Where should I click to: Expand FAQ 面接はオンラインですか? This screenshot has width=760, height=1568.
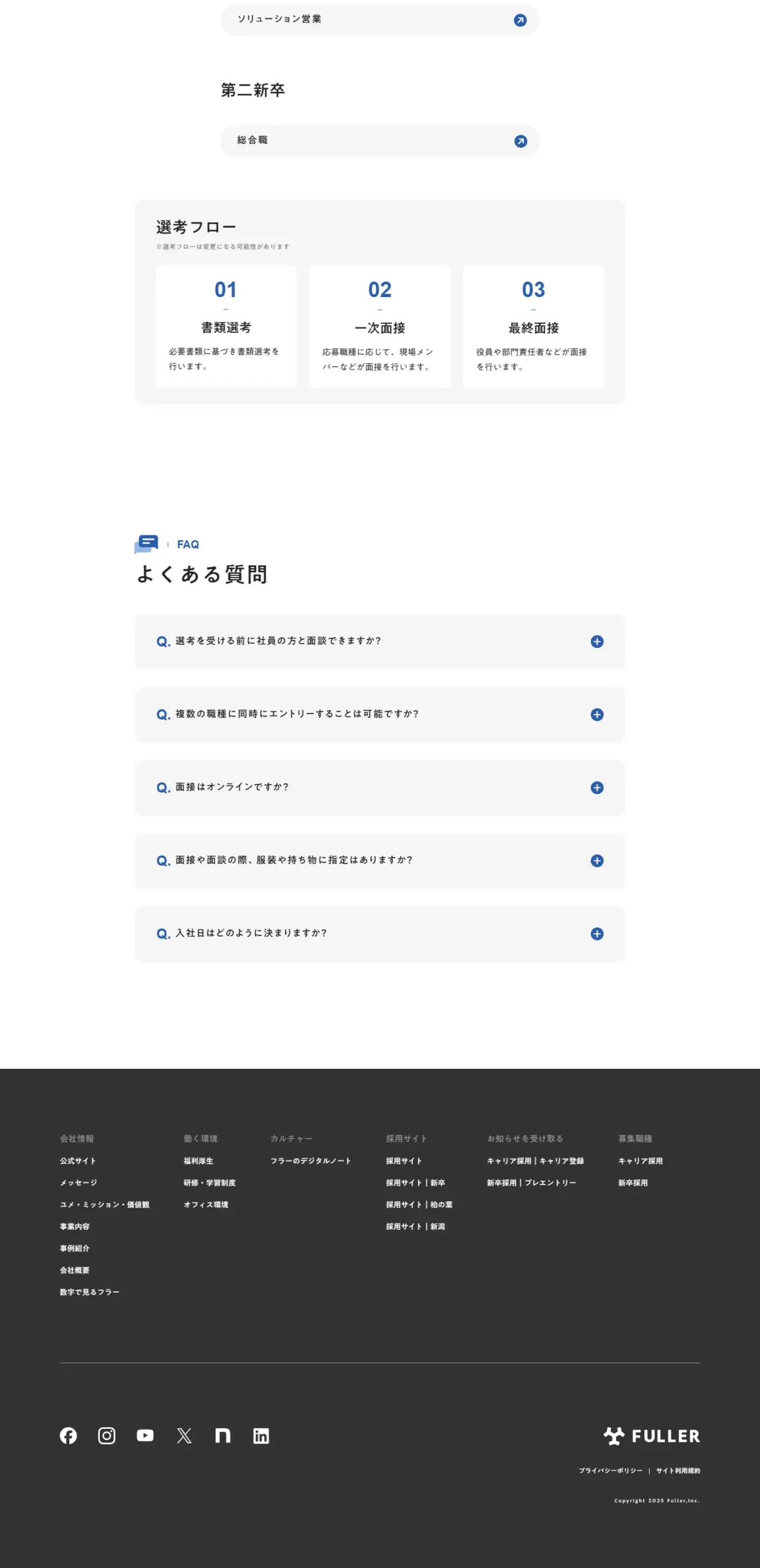597,788
